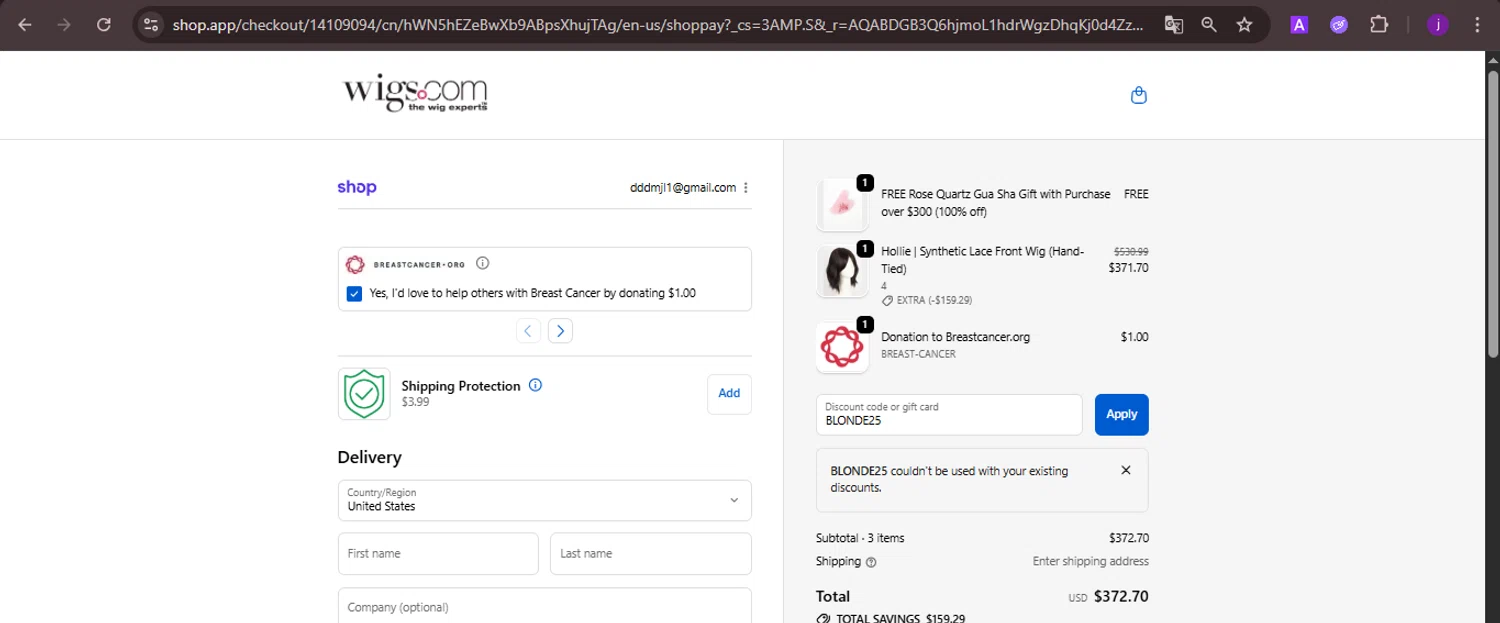Bookmark this page with star icon
This screenshot has width=1500, height=623.
click(1244, 25)
